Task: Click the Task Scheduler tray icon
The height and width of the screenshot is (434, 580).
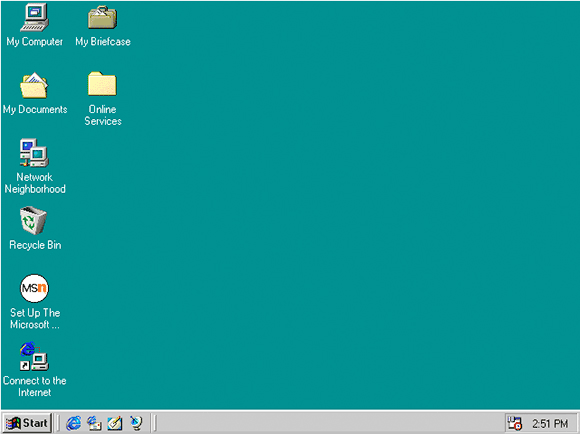Action: (x=515, y=423)
